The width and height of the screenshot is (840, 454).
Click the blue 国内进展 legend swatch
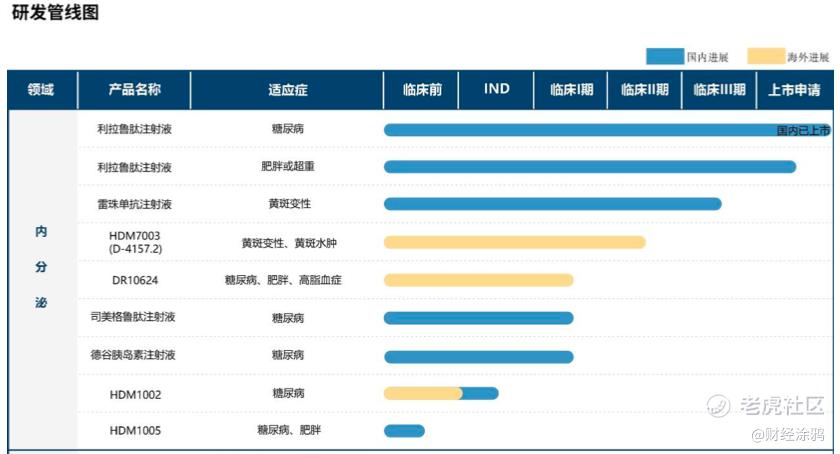click(665, 56)
